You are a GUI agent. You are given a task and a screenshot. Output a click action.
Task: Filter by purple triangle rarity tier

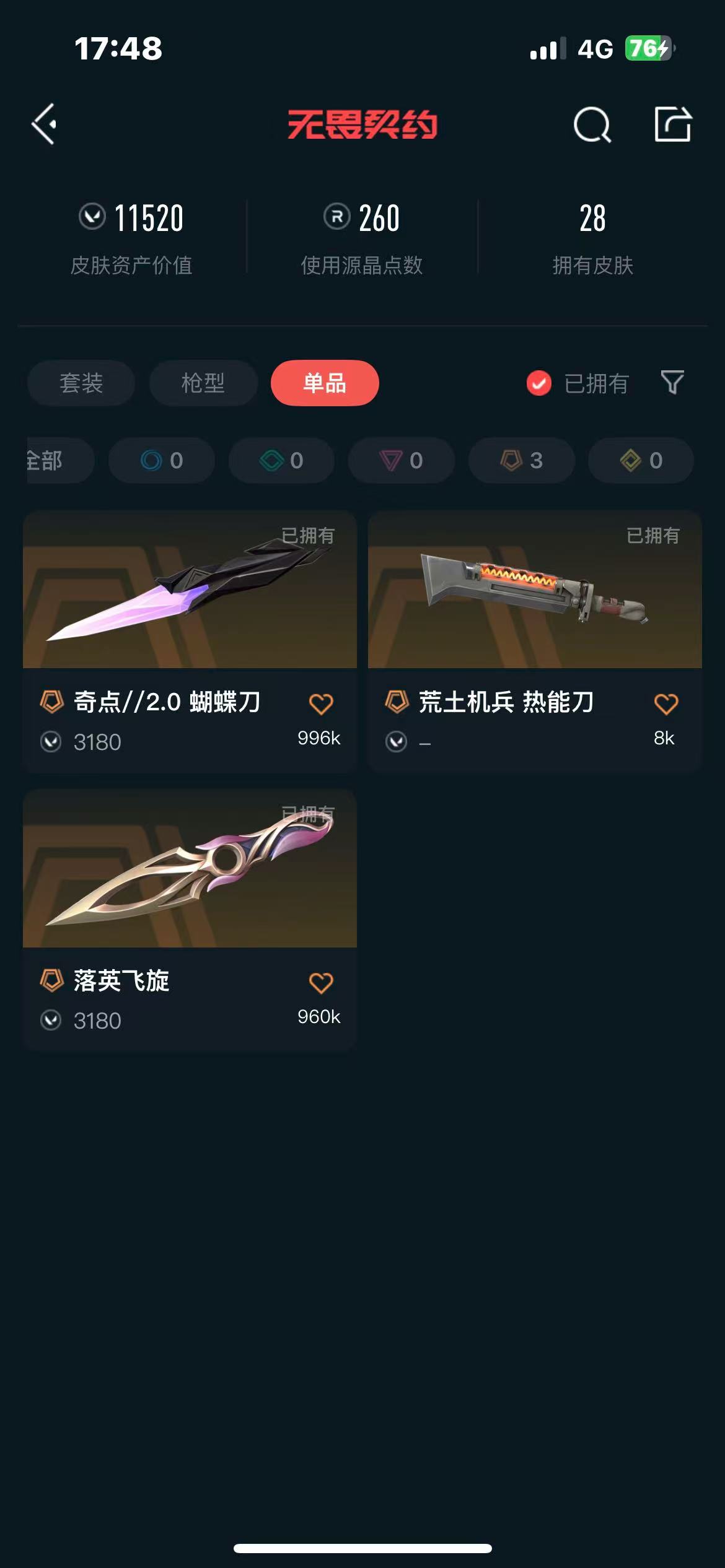(x=402, y=460)
